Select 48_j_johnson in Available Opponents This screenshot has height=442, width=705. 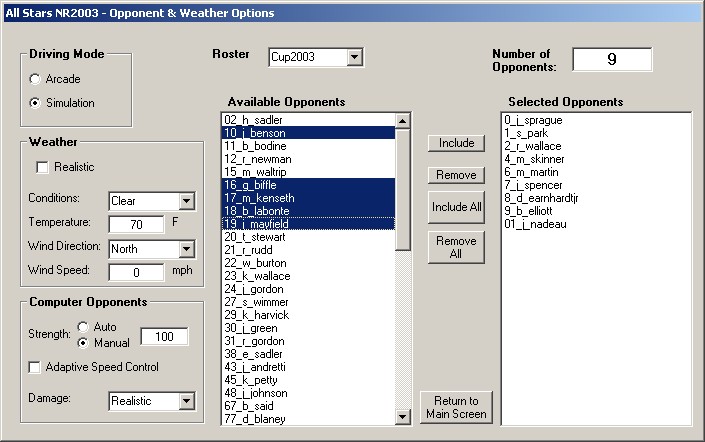[x=308, y=393]
